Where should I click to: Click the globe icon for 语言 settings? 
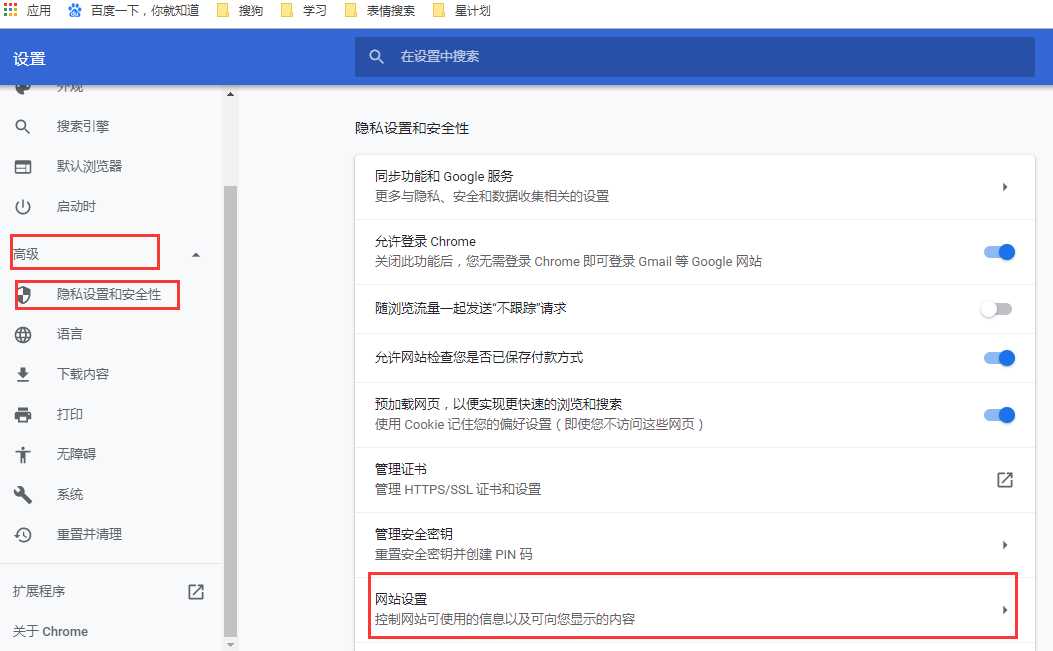pyautogui.click(x=24, y=334)
